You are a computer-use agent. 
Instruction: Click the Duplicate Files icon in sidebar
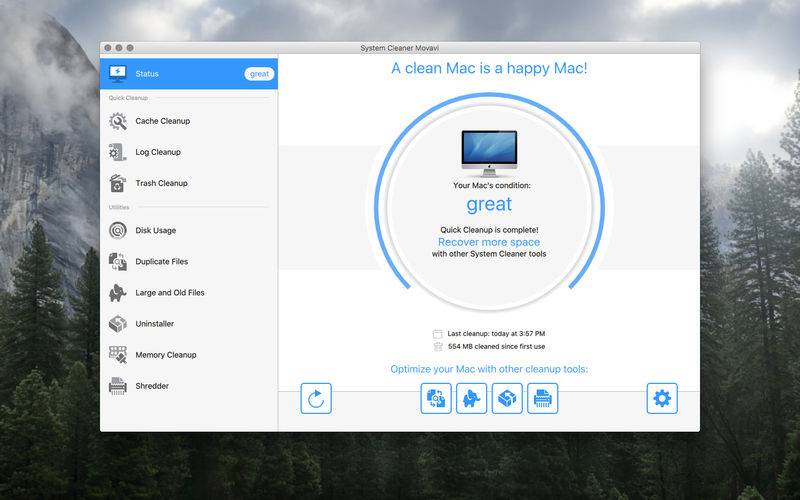pyautogui.click(x=118, y=262)
